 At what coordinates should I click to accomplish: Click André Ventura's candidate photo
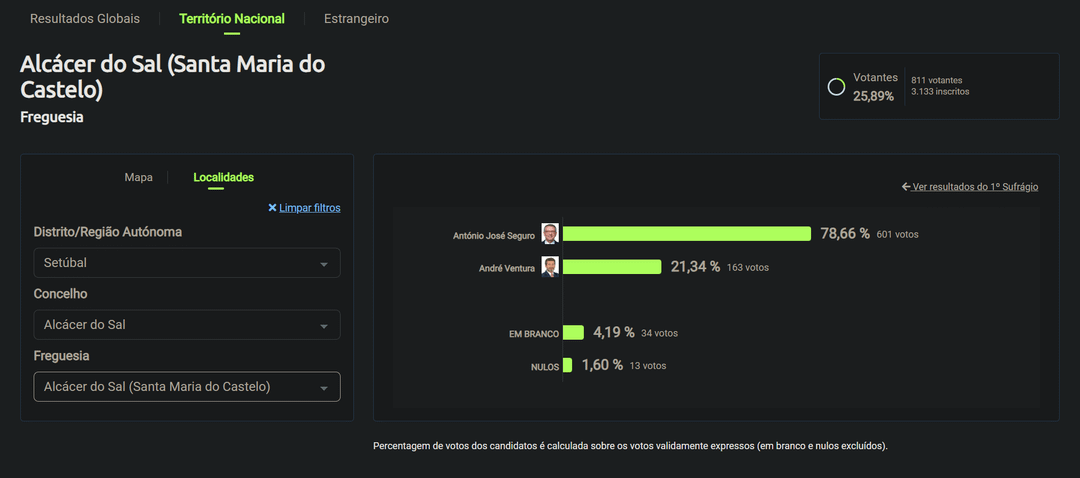(x=550, y=267)
